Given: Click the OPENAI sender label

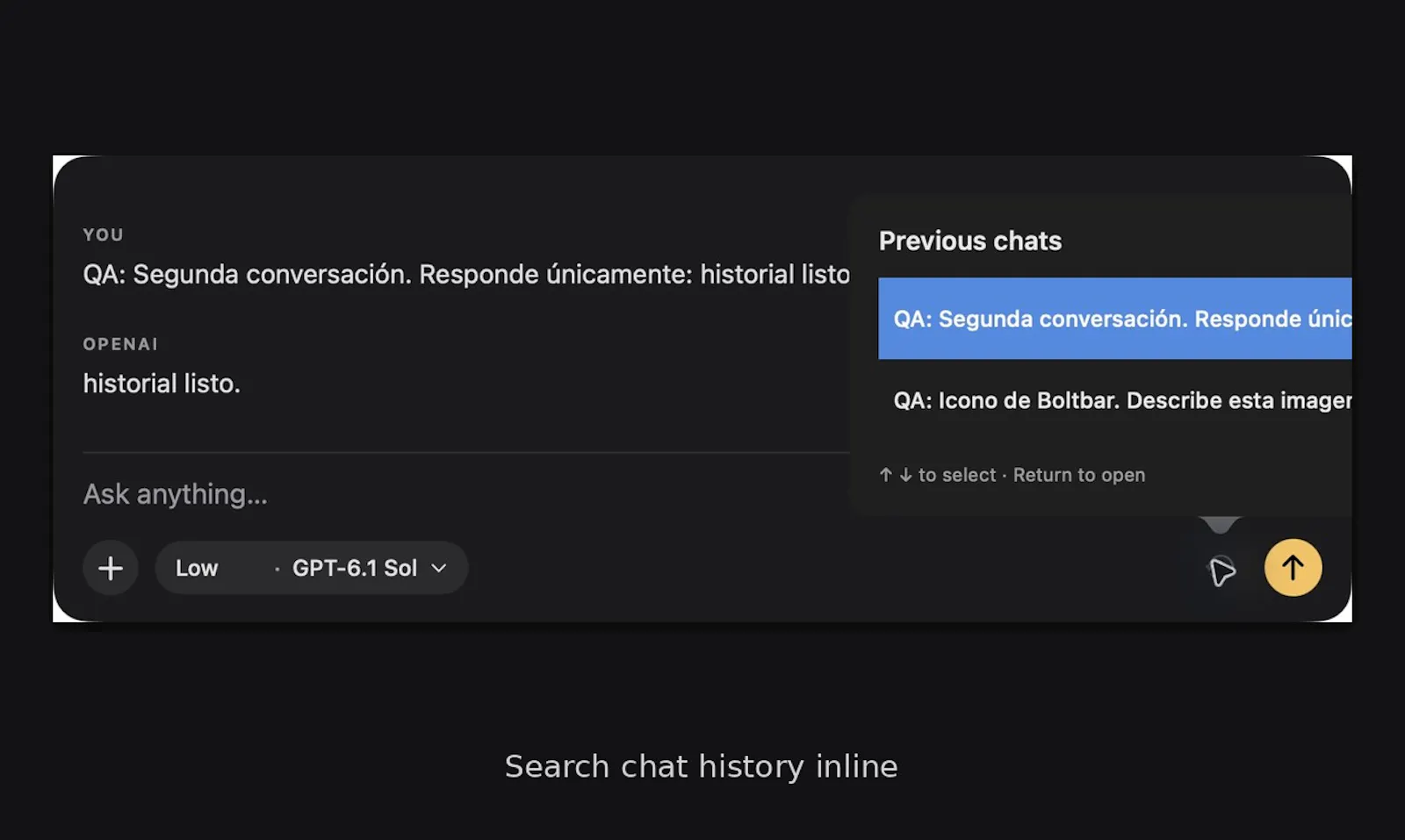Looking at the screenshot, I should click(x=120, y=344).
